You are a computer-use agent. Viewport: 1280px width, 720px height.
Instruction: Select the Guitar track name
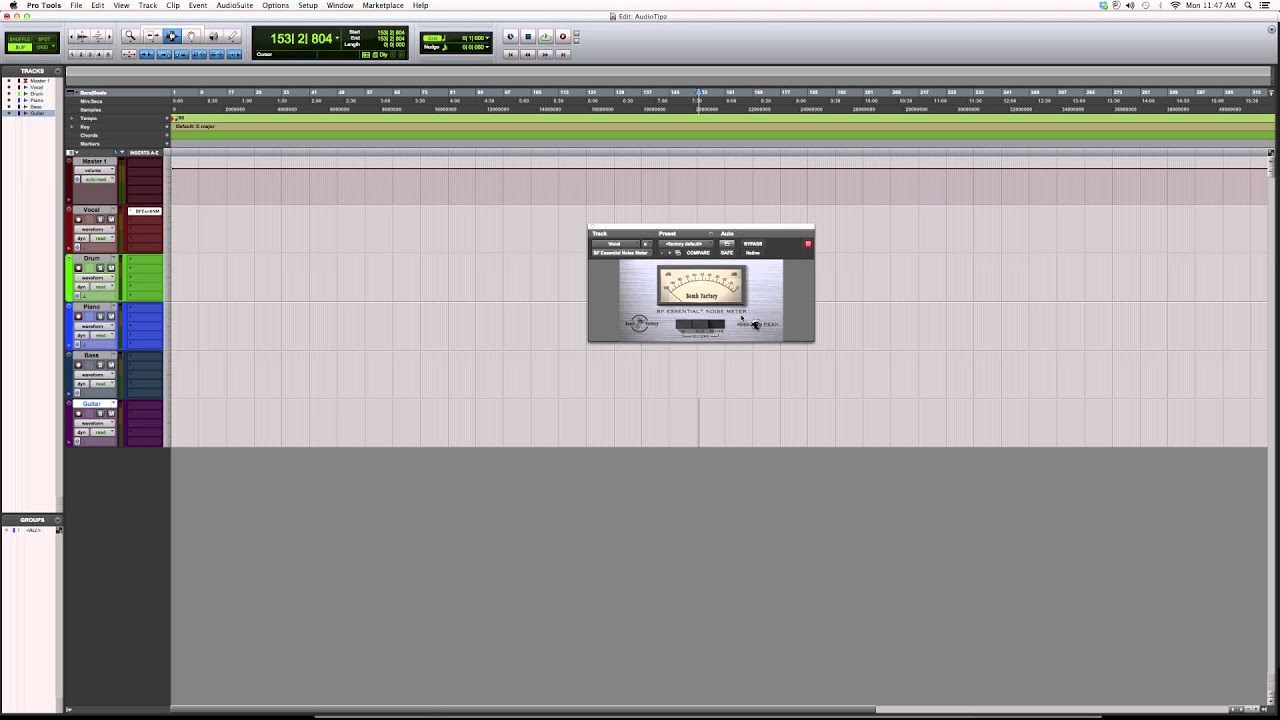(x=92, y=403)
